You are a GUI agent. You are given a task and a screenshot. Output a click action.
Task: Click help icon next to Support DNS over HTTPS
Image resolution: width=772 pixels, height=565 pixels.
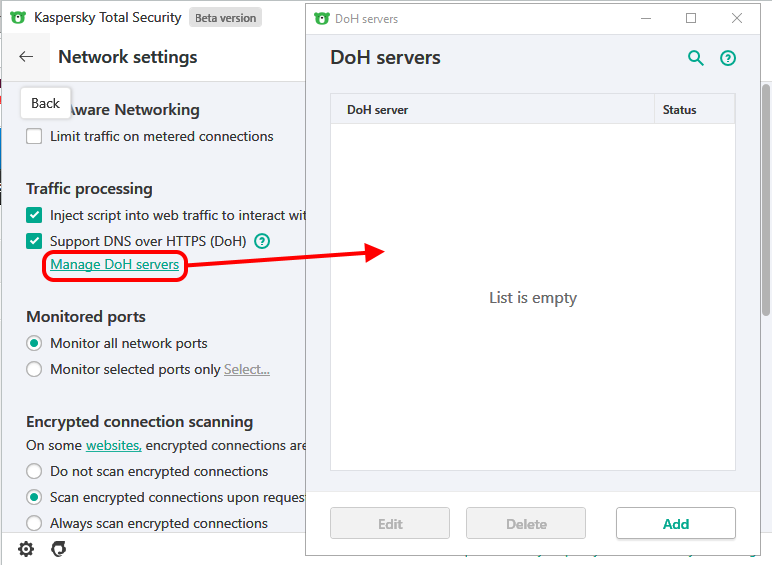[262, 241]
